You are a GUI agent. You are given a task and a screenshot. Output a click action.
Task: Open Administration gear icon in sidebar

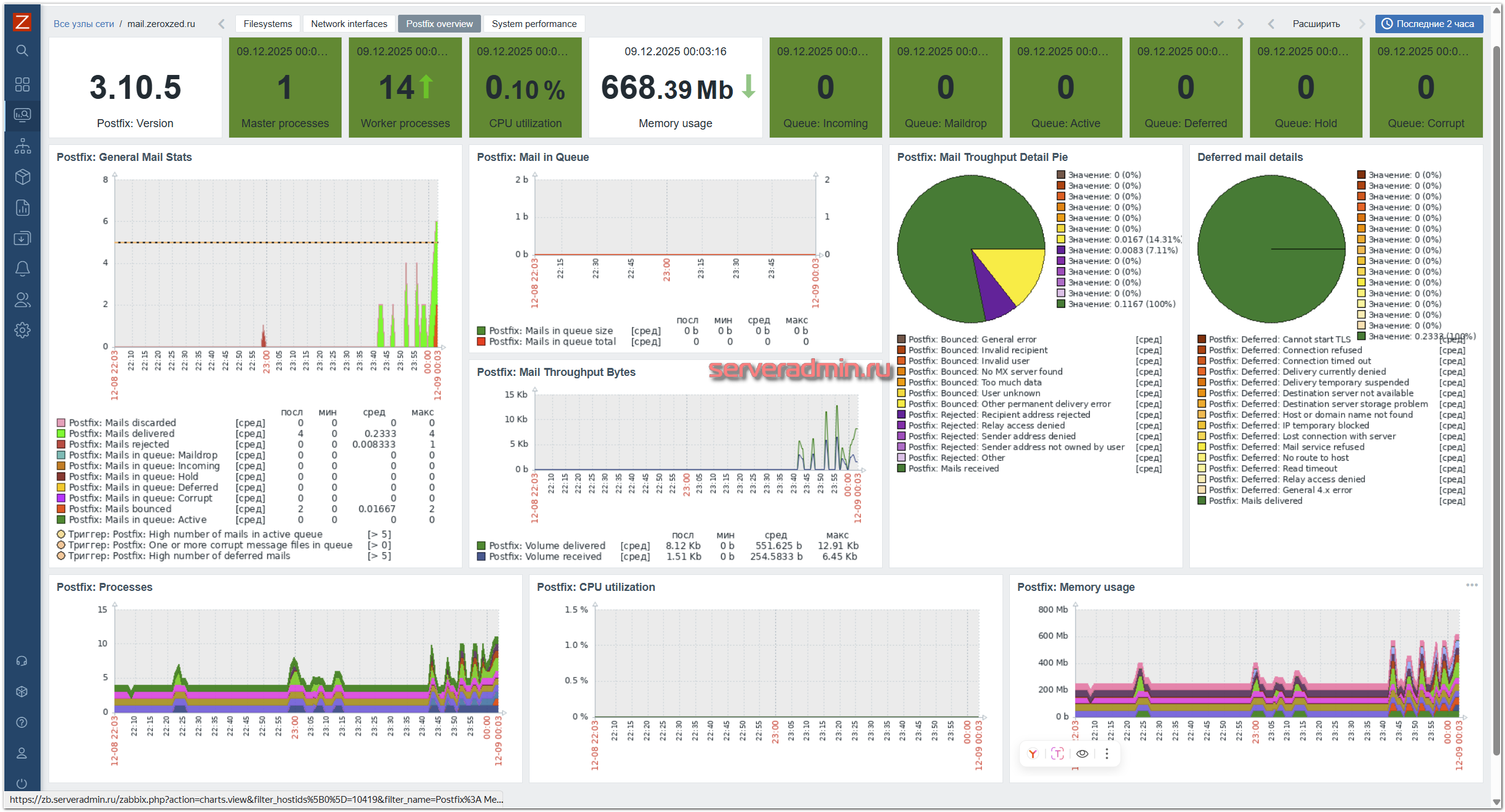coord(22,330)
